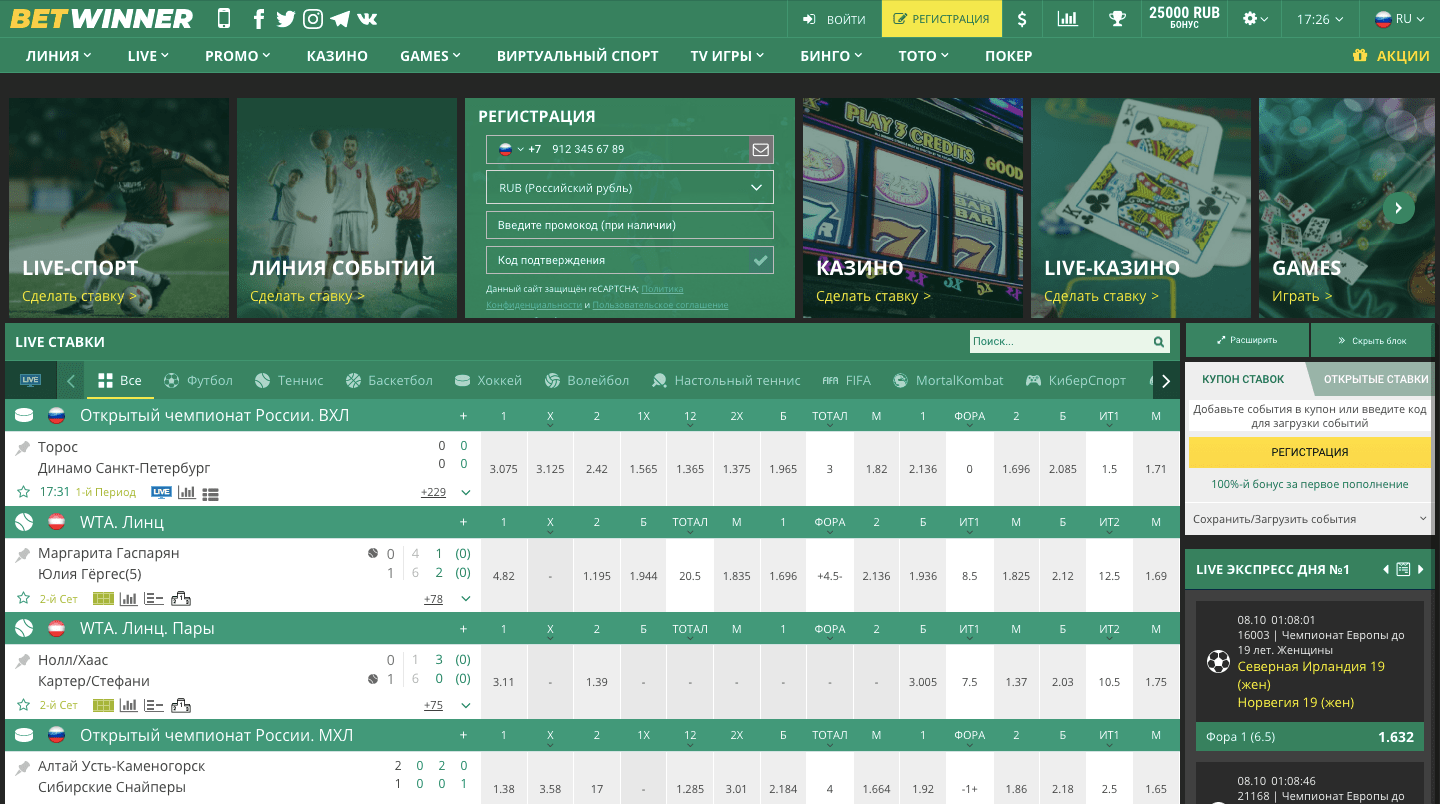Open the PROMO menu

tap(238, 56)
